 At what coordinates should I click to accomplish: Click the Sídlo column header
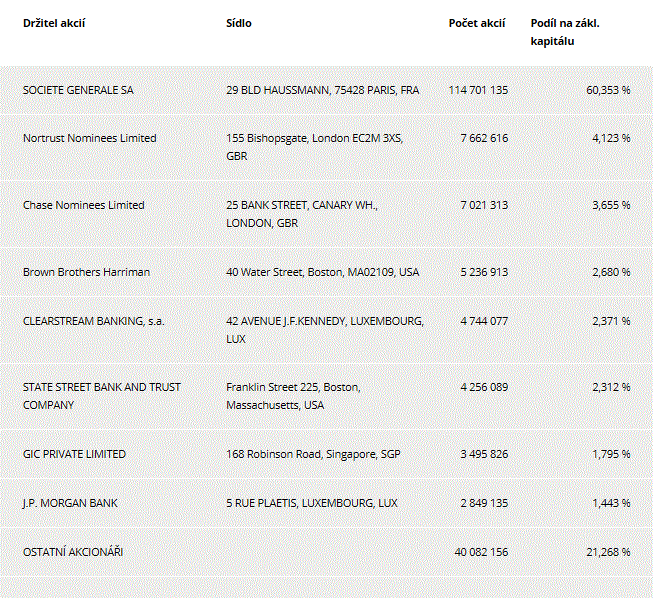click(239, 23)
